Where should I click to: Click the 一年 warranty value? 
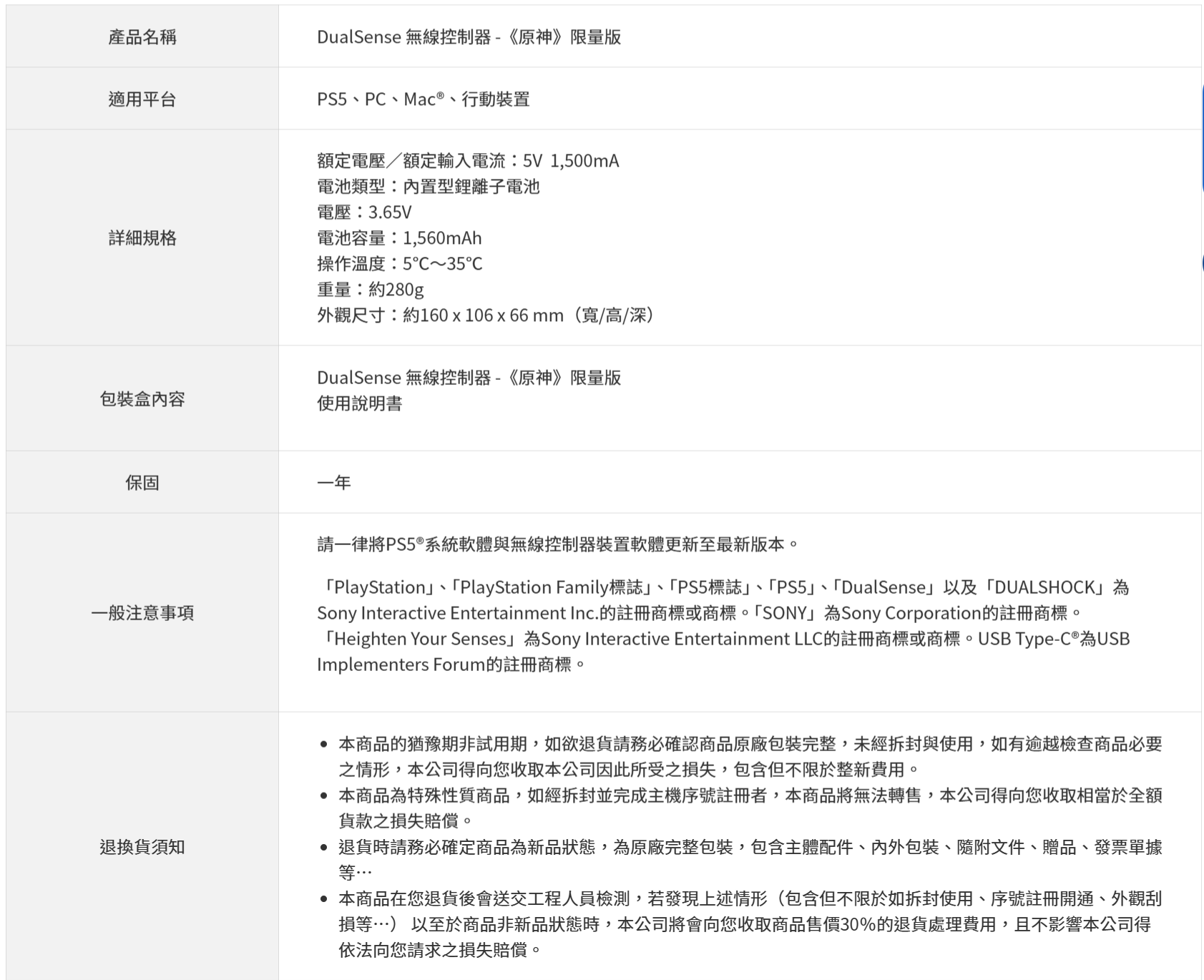(333, 483)
